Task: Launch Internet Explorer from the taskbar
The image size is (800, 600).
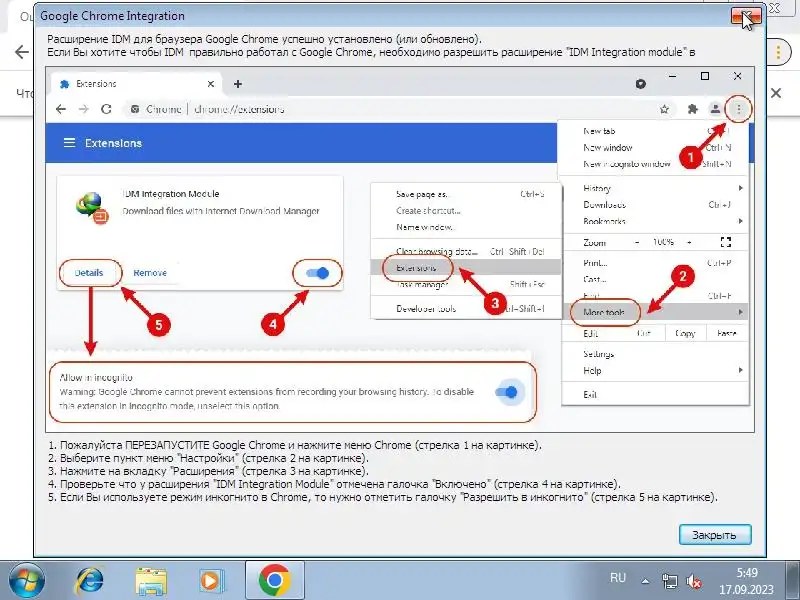Action: coord(89,581)
